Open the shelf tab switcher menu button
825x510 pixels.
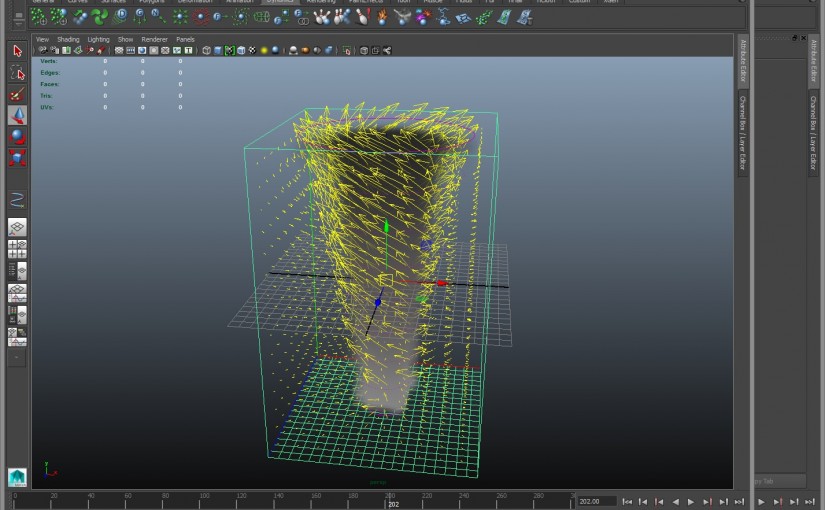pyautogui.click(x=18, y=14)
